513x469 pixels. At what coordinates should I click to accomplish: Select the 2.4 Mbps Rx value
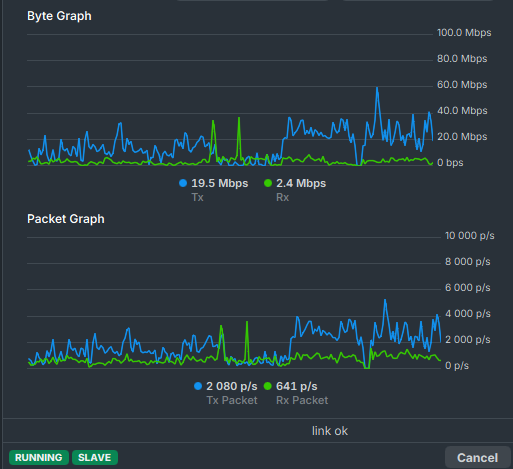[x=301, y=183]
